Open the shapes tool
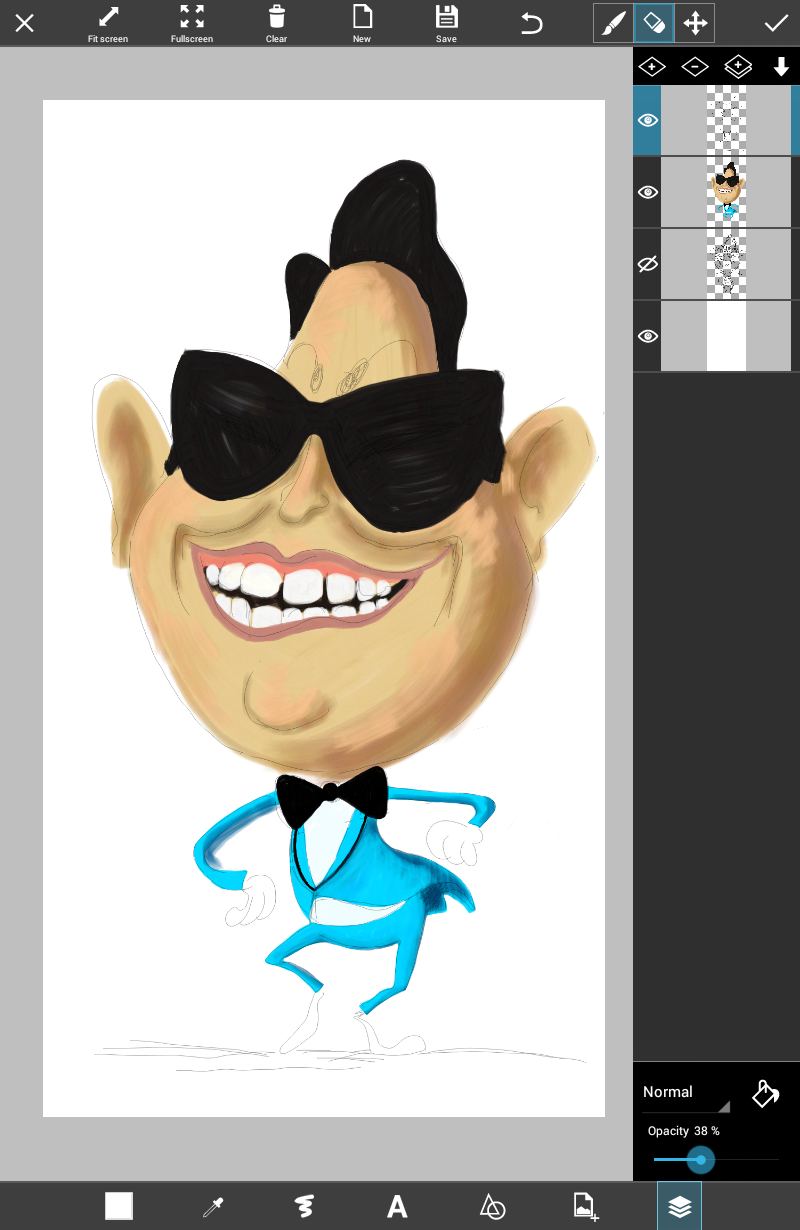Viewport: 800px width, 1230px height. coord(492,1206)
